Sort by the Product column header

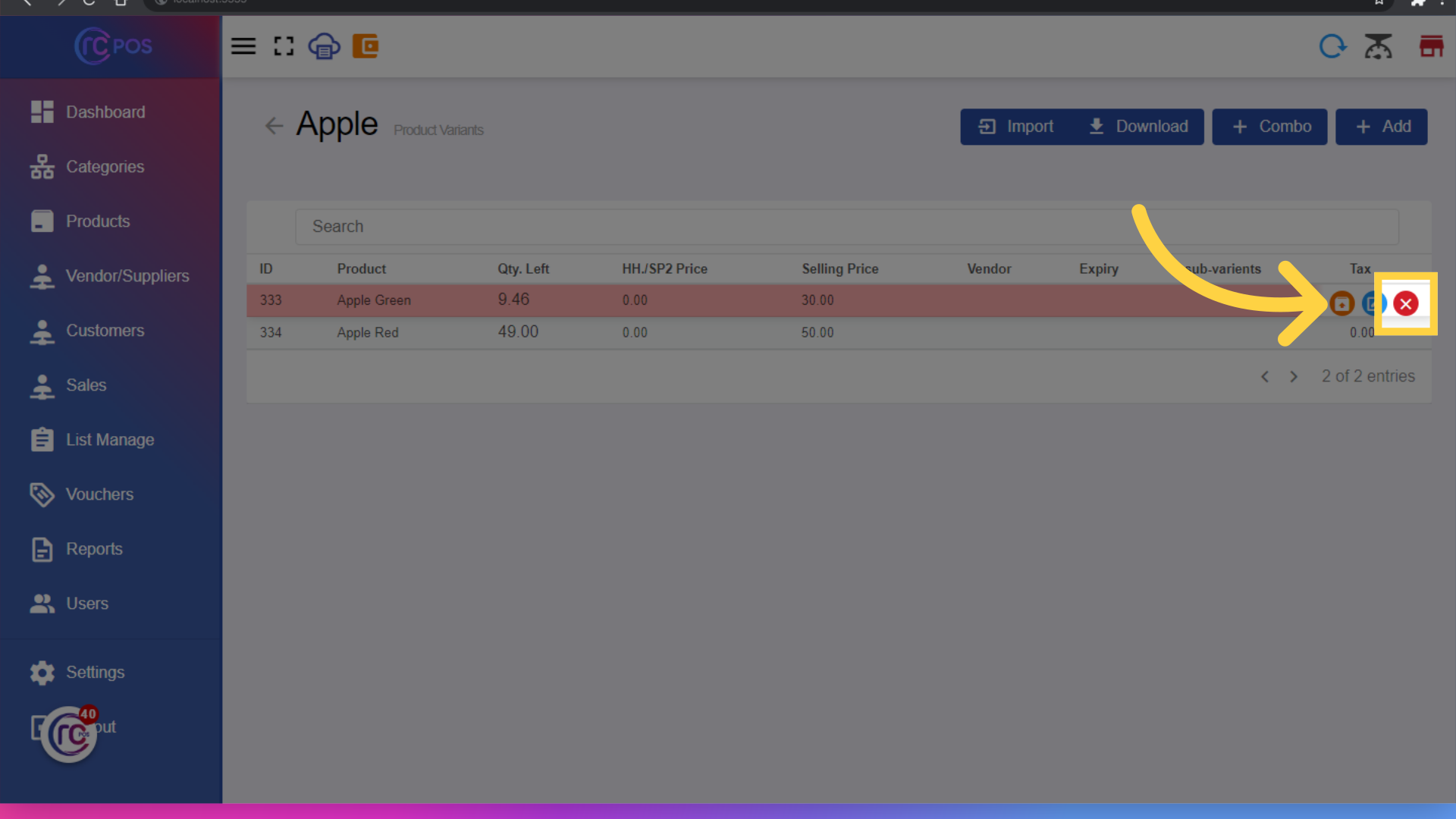(362, 269)
